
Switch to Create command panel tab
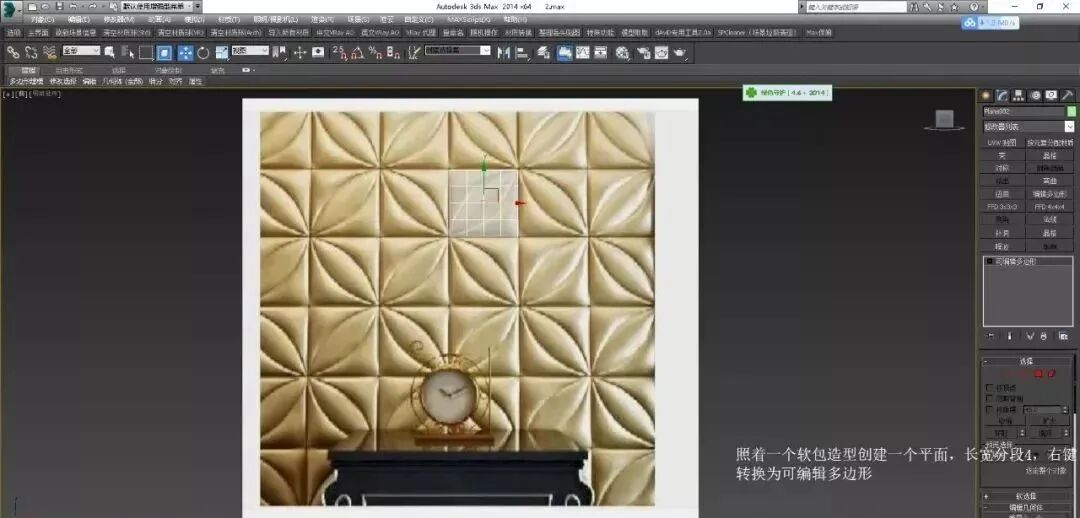coord(986,95)
